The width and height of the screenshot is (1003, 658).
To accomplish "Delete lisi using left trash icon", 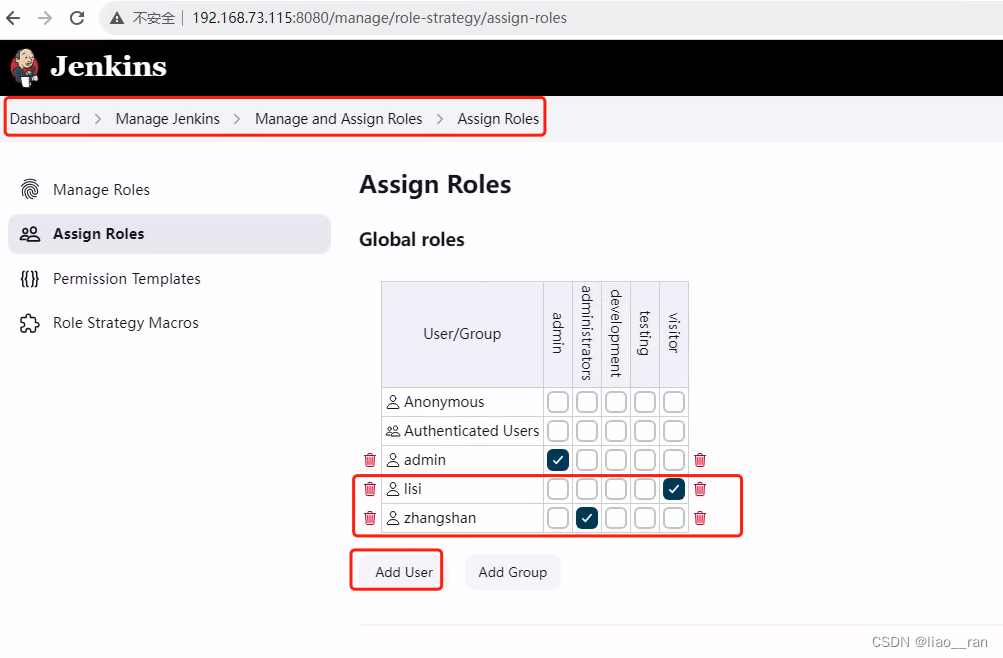I will [370, 489].
